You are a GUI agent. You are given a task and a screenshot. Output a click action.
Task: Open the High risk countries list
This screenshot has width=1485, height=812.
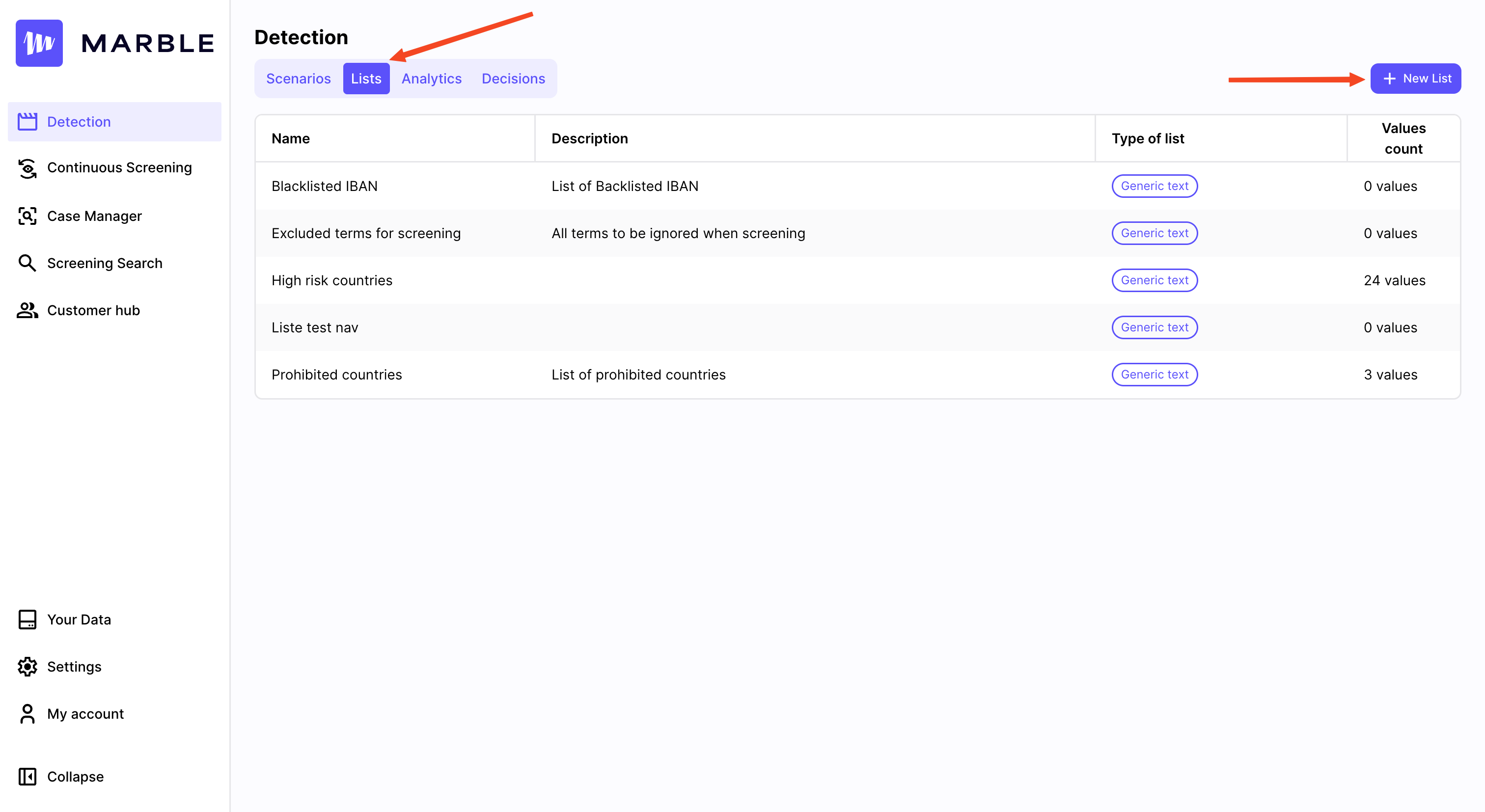pos(331,281)
